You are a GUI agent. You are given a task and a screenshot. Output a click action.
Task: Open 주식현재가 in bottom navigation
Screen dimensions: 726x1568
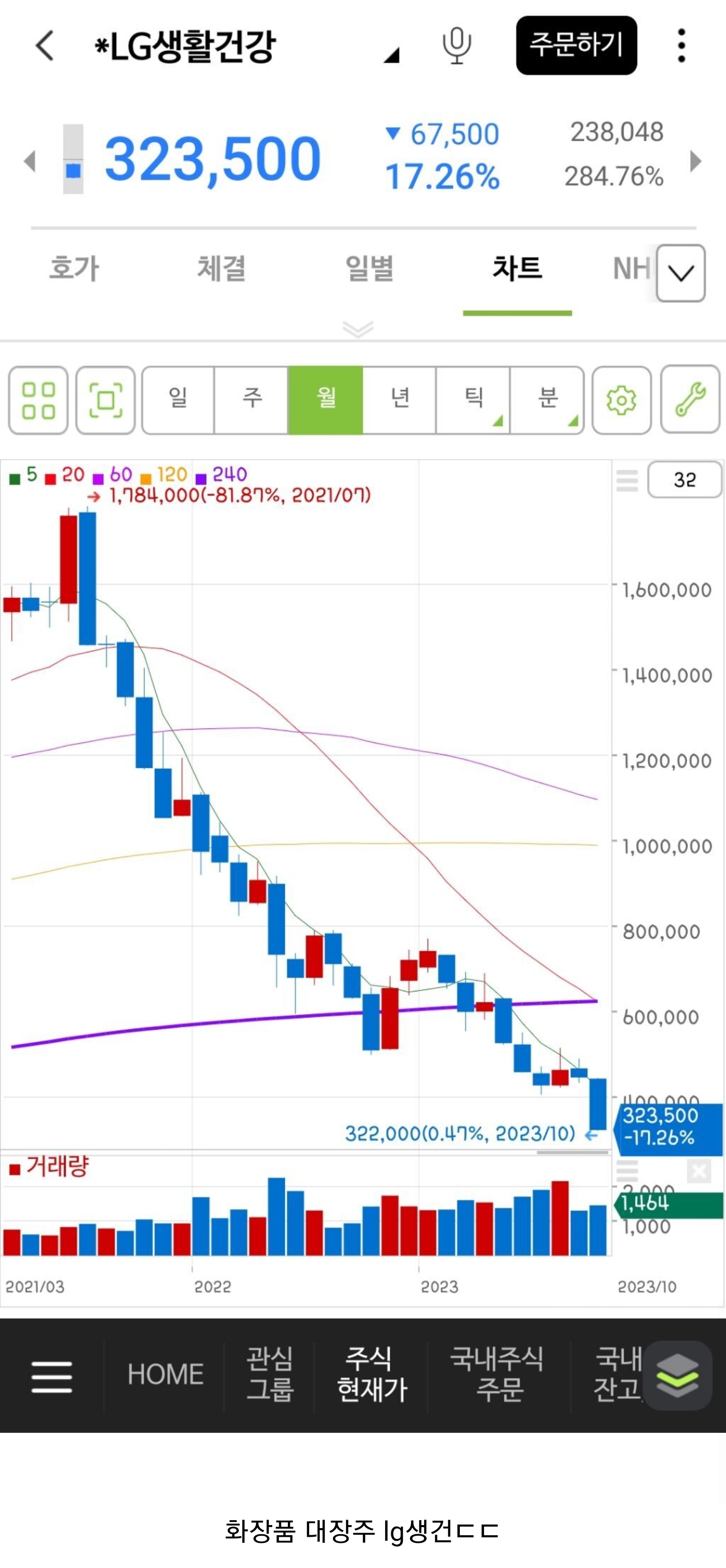click(x=372, y=1374)
